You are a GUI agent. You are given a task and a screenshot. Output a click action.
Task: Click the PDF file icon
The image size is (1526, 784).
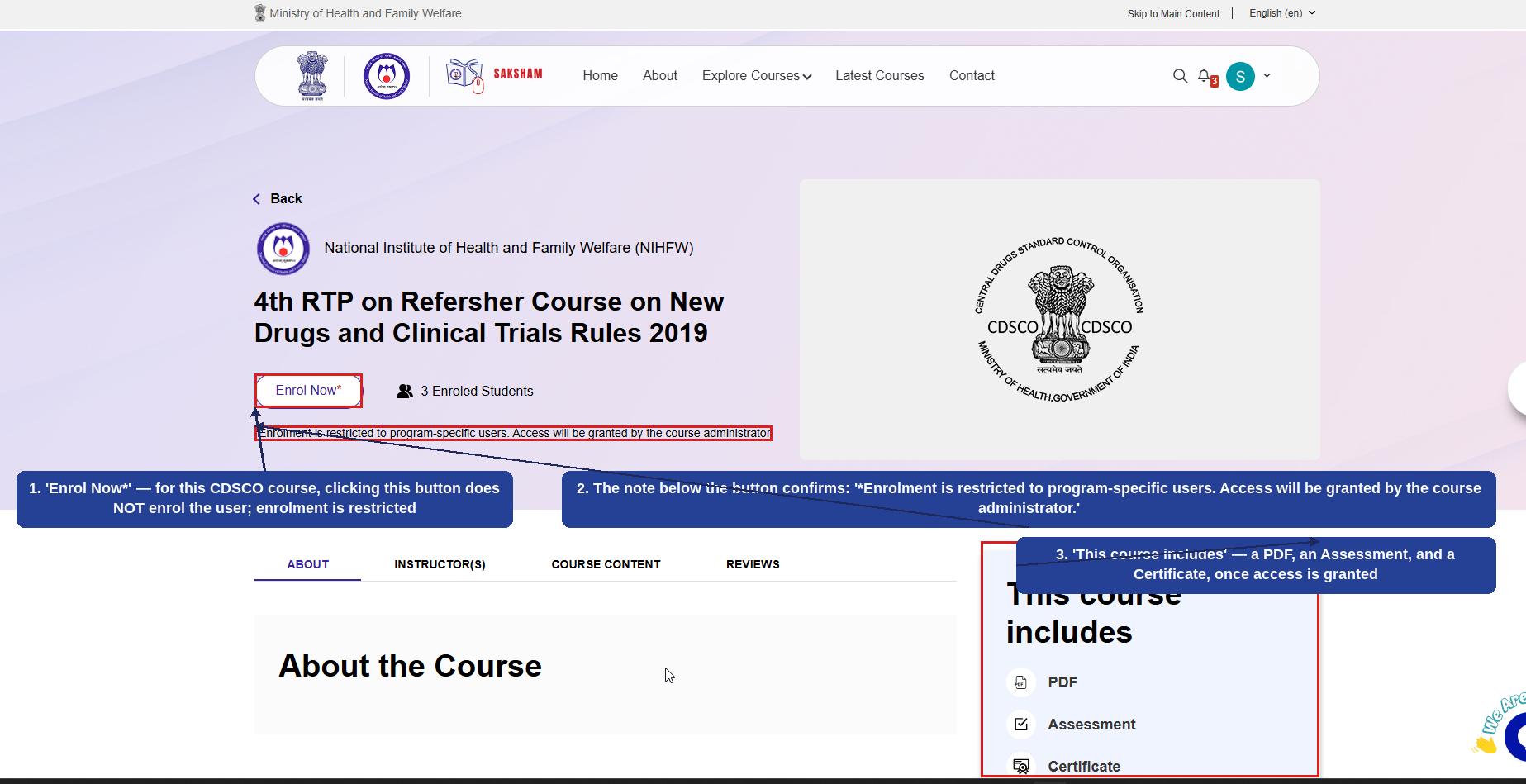[1020, 682]
